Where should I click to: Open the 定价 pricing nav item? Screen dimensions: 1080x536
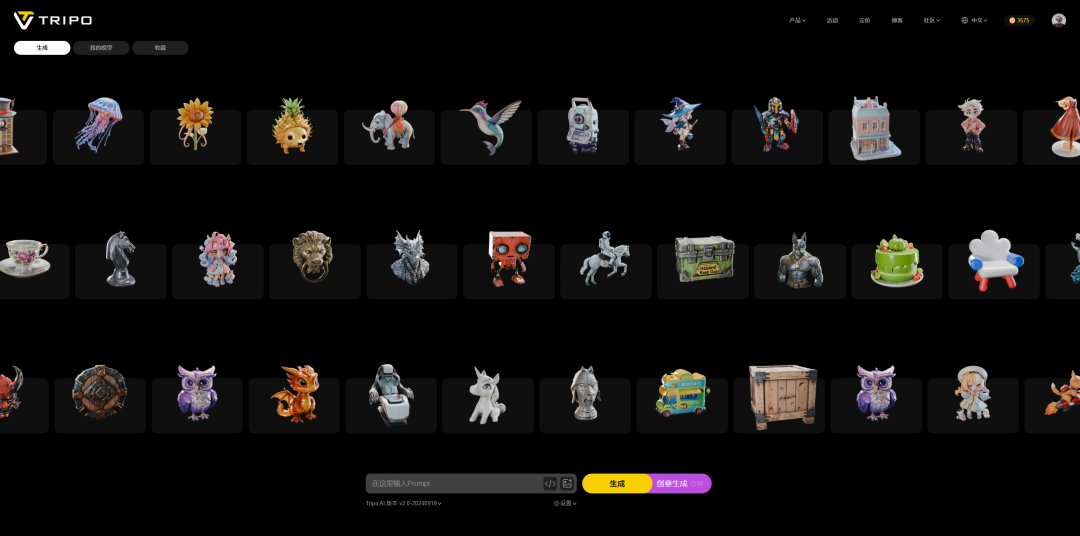point(864,21)
